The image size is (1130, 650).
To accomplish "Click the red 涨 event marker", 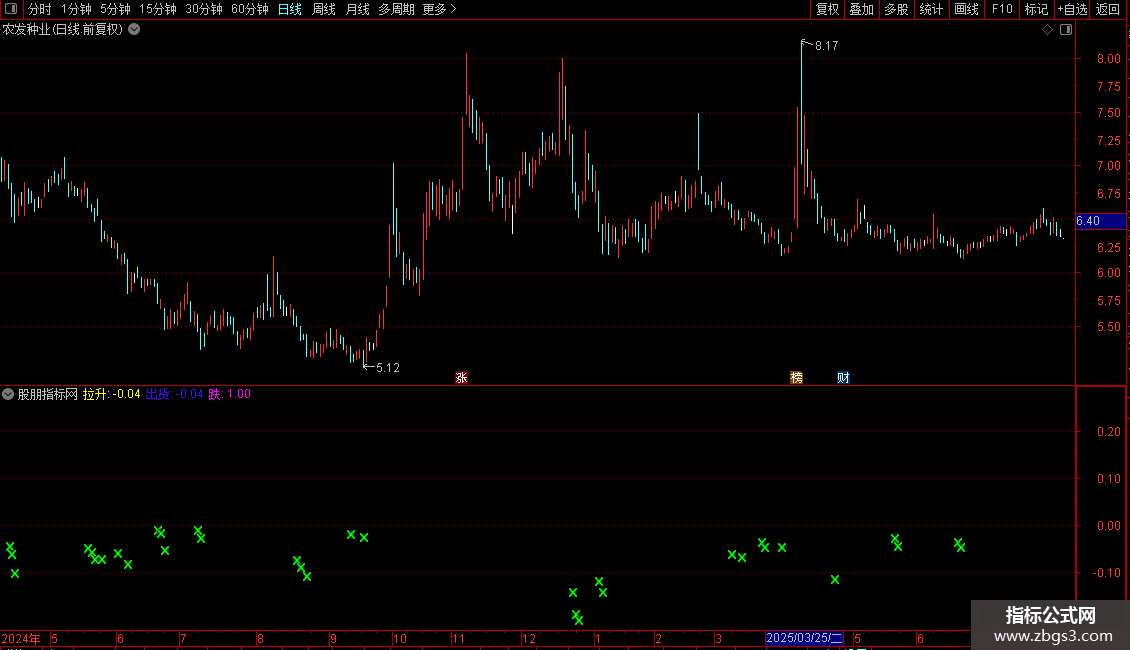I will 461,378.
